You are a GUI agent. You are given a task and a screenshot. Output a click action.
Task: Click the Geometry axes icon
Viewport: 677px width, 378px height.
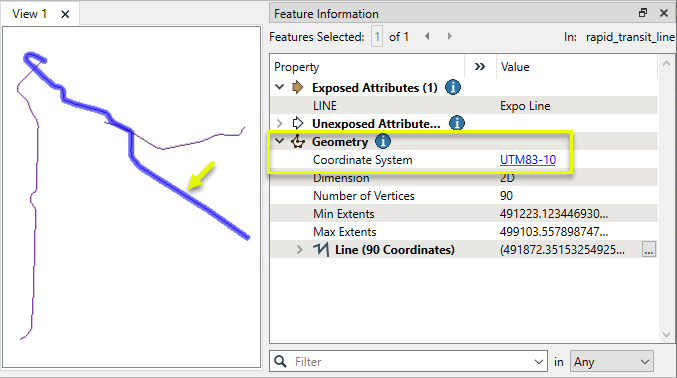297,141
